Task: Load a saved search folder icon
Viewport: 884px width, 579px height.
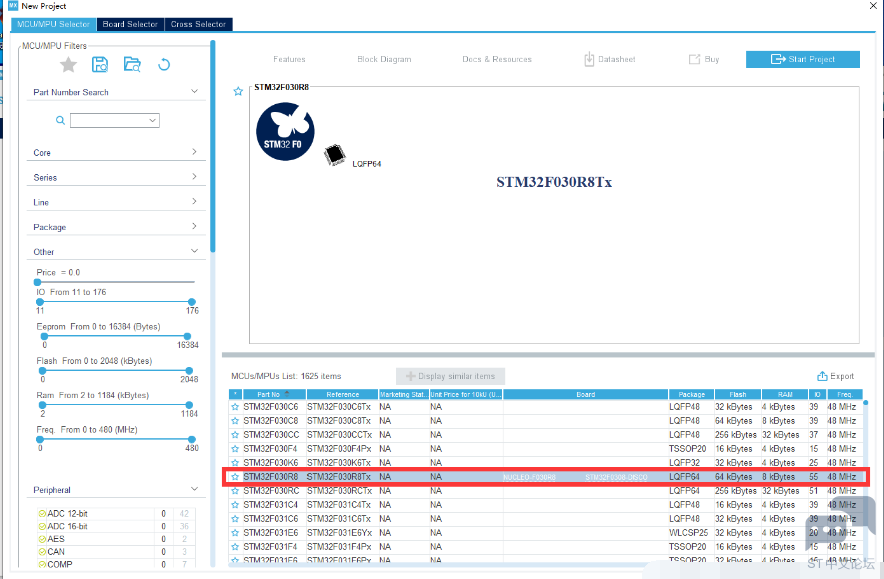Action: click(132, 64)
